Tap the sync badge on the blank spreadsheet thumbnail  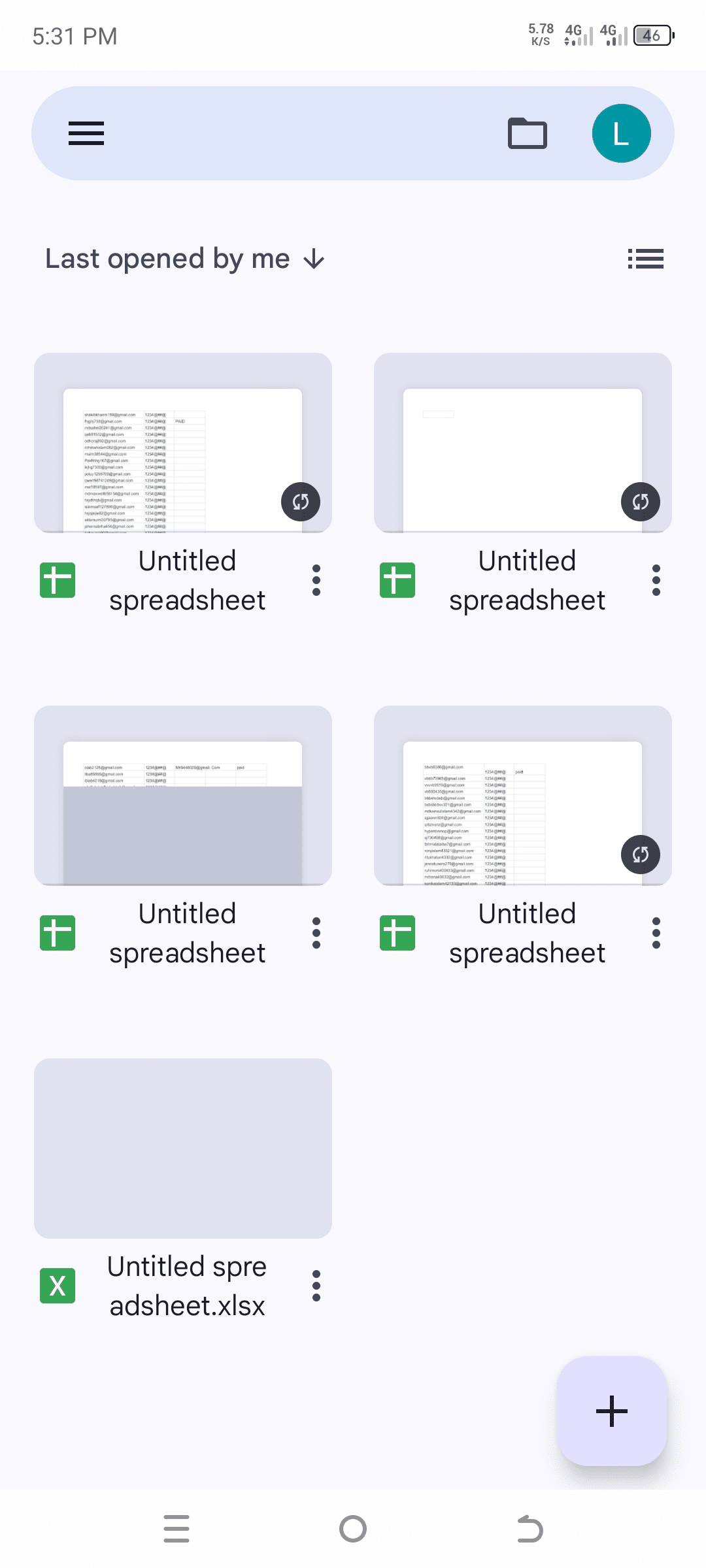click(641, 502)
